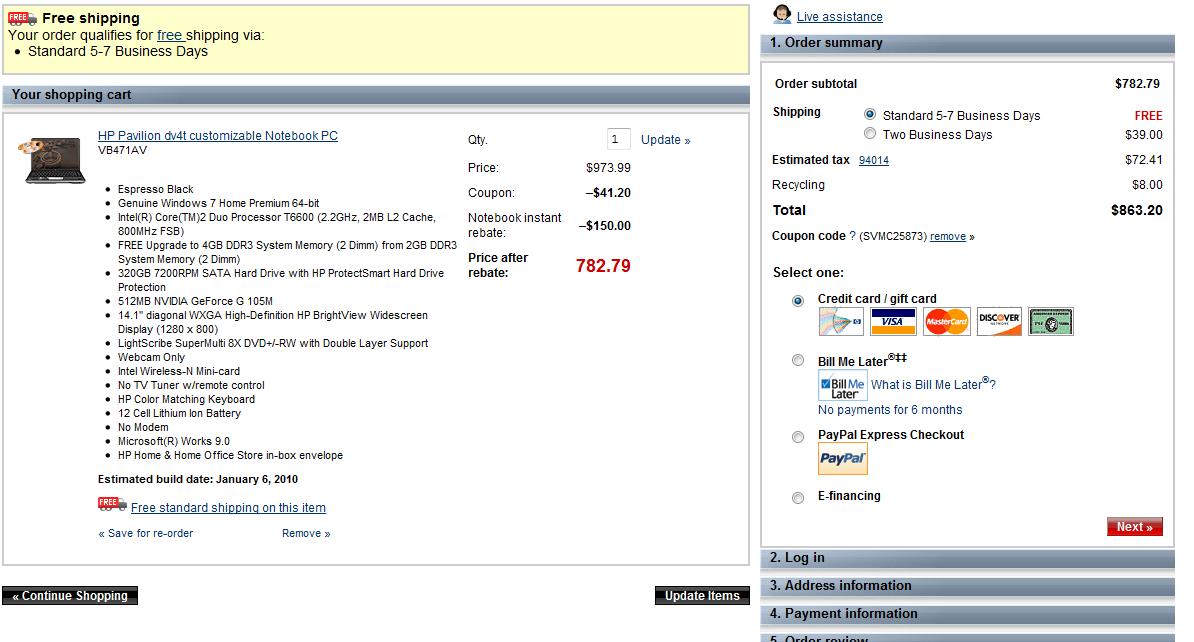The height and width of the screenshot is (642, 1194).
Task: Click the PayPal logo
Action: coord(842,459)
